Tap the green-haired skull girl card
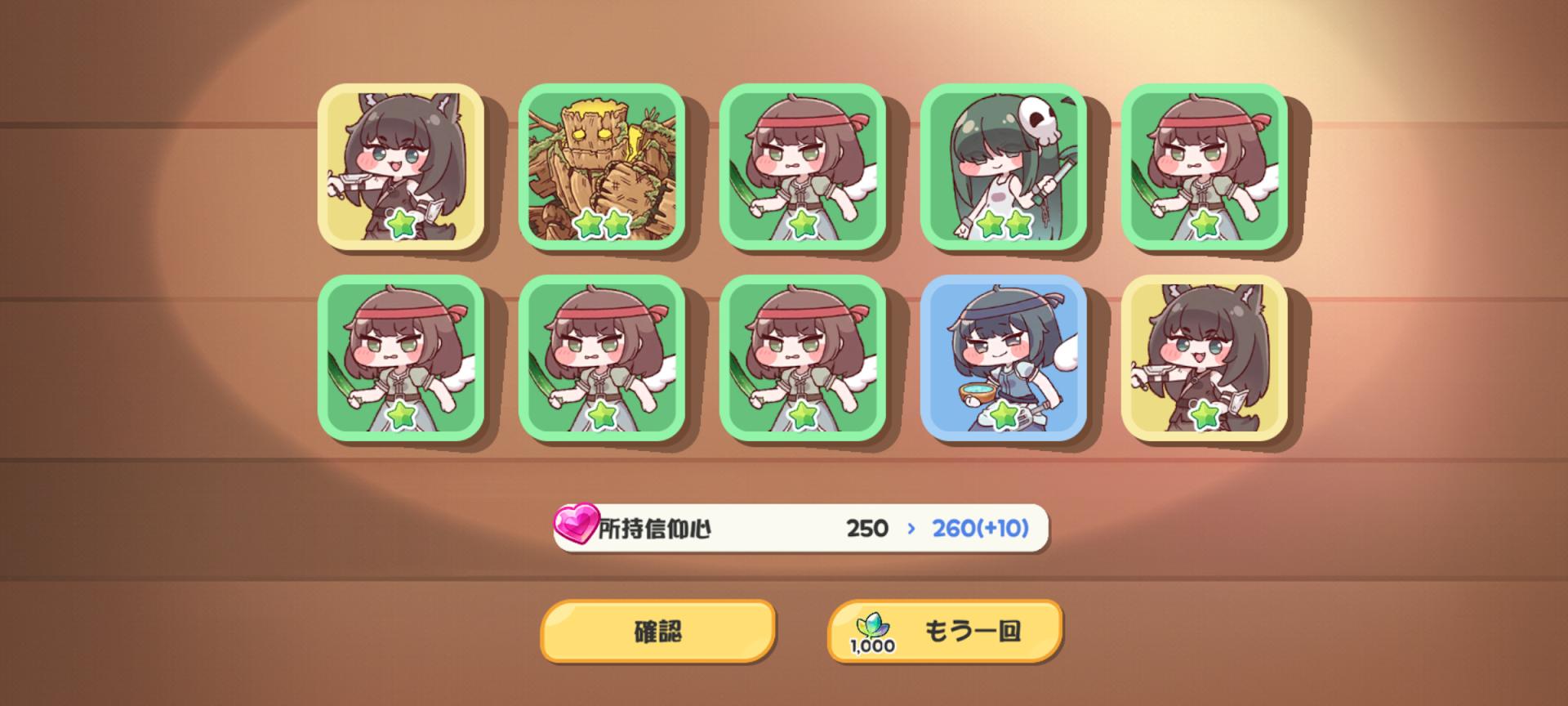 [x=1004, y=166]
